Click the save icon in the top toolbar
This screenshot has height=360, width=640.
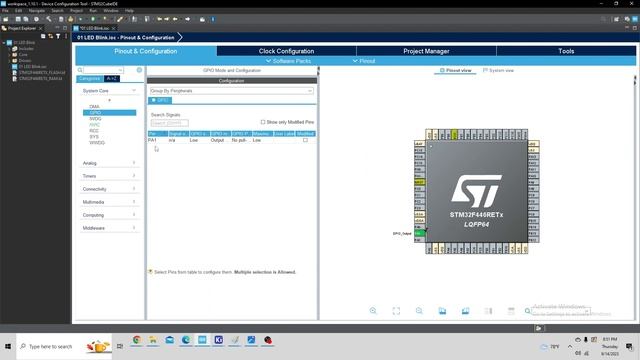(18, 19)
